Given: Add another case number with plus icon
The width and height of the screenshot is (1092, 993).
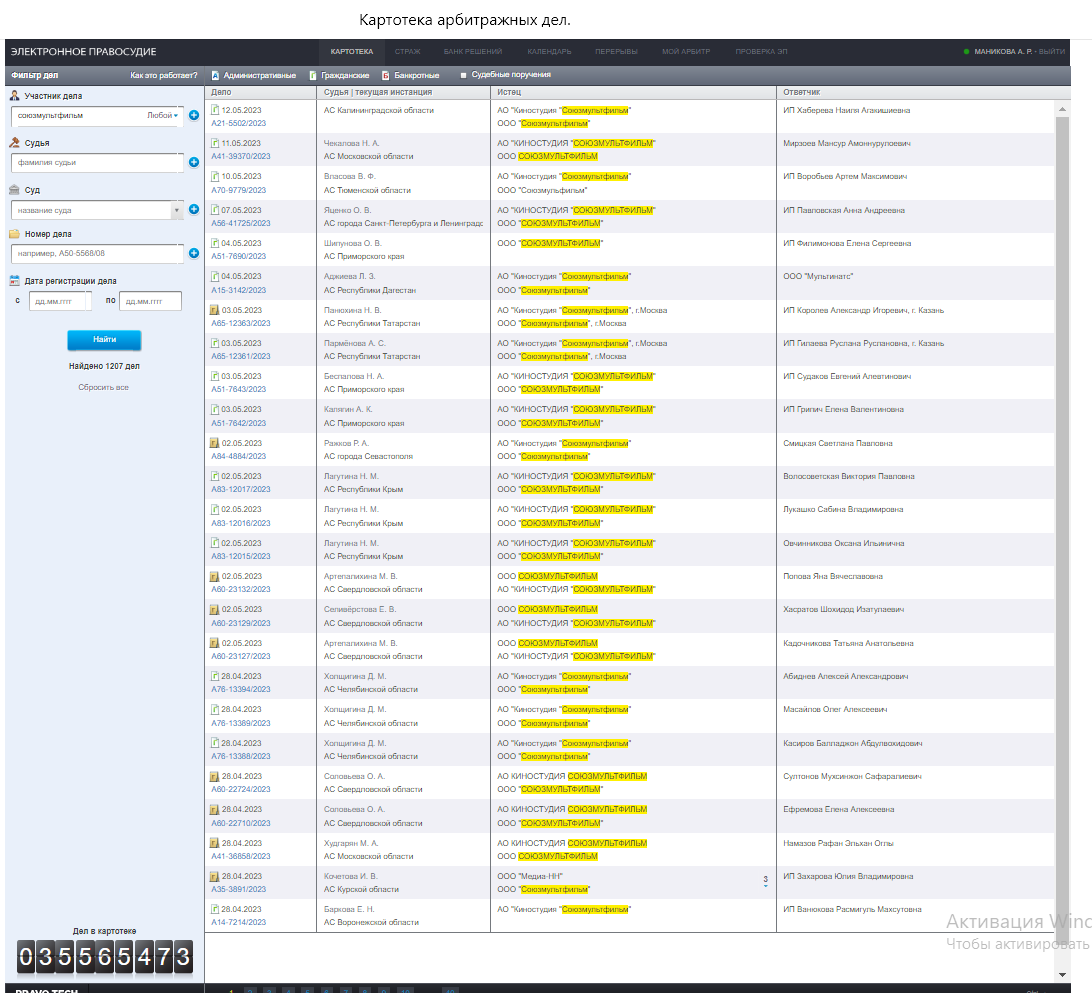Looking at the screenshot, I should point(194,253).
